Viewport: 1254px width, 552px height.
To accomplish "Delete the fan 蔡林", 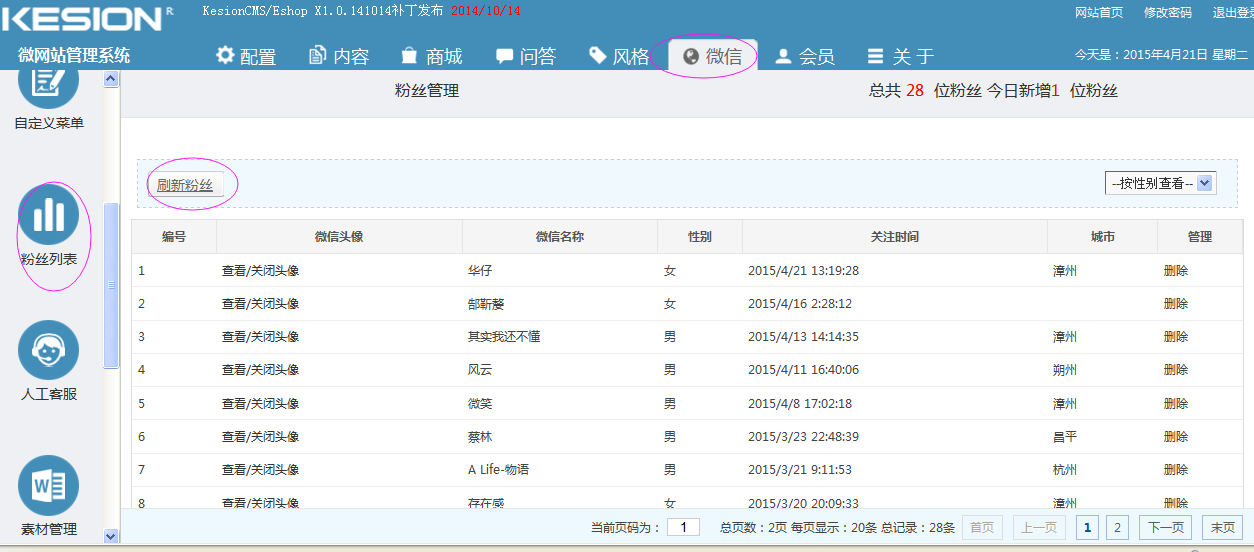I will tap(1176, 437).
